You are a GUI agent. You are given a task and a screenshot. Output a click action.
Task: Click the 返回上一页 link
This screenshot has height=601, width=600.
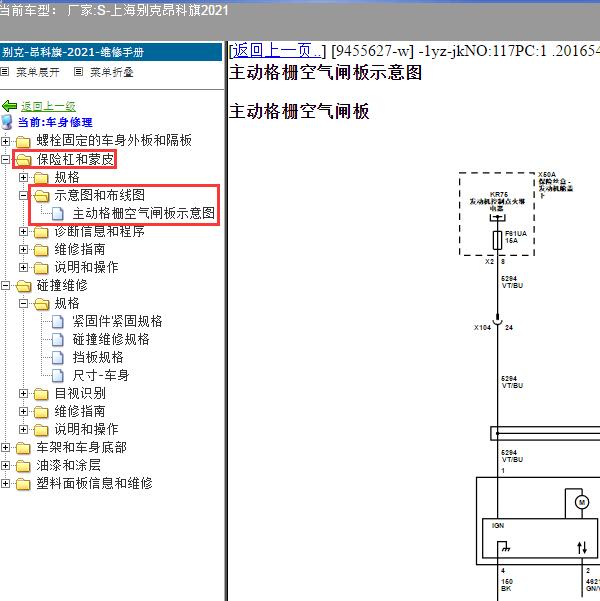pyautogui.click(x=277, y=51)
